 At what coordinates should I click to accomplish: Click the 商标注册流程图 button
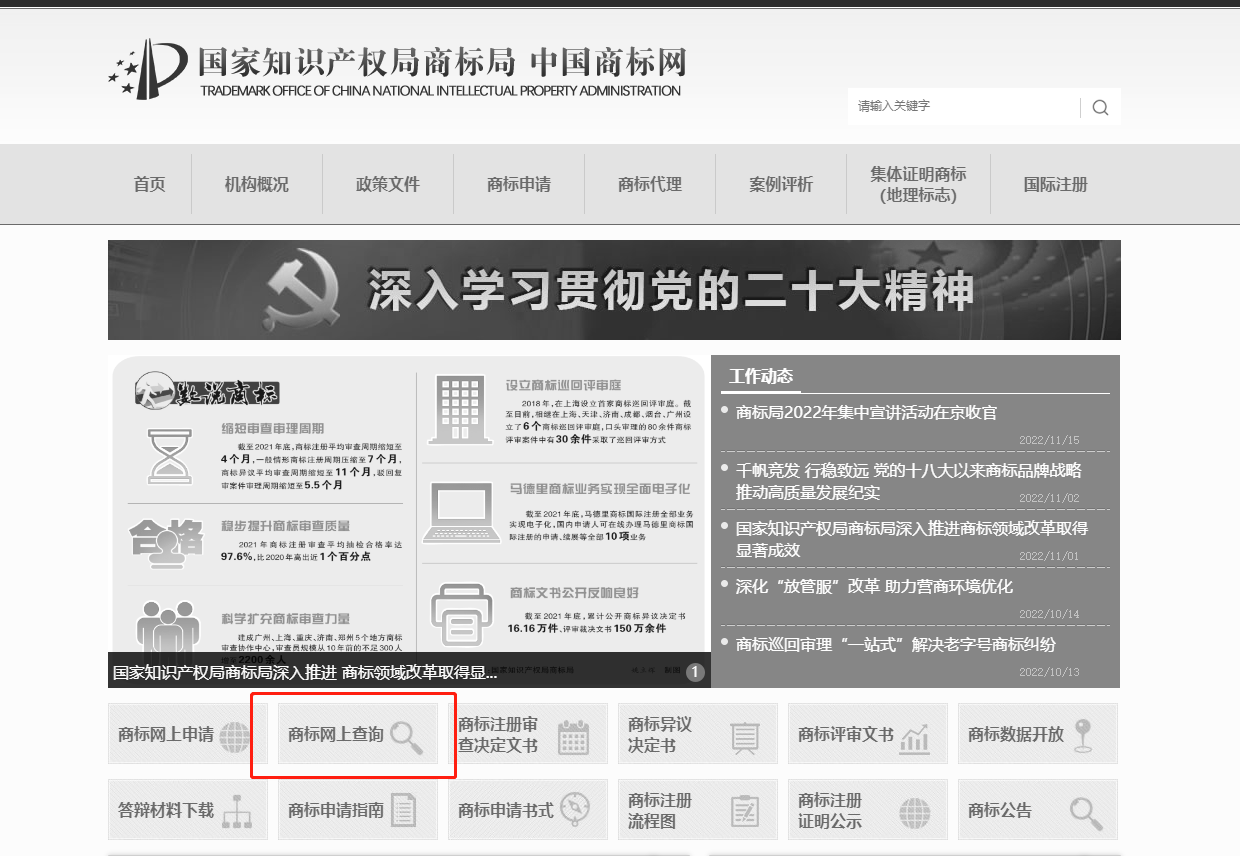(x=698, y=810)
